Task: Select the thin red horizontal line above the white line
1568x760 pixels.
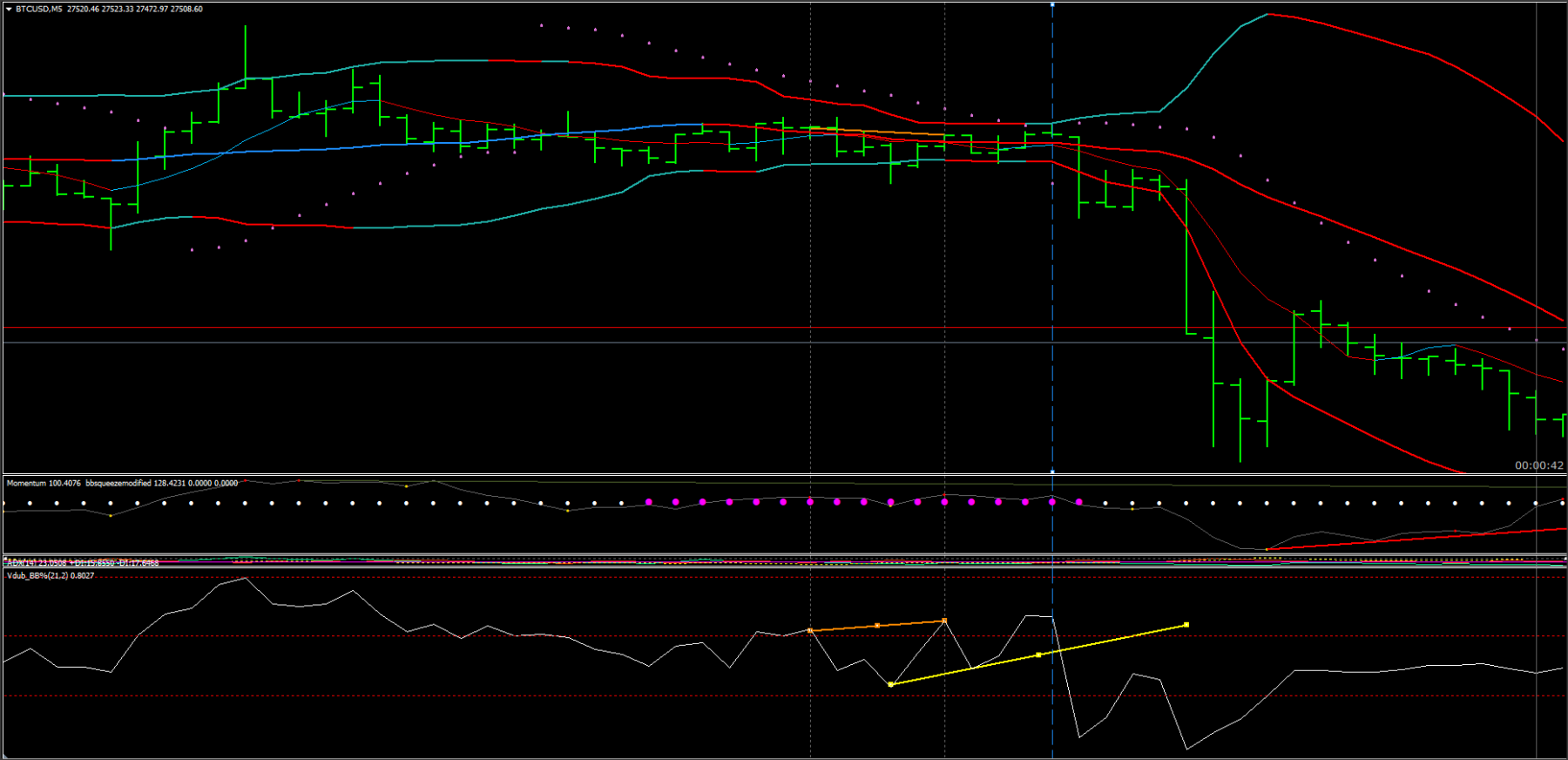Action: (784, 328)
